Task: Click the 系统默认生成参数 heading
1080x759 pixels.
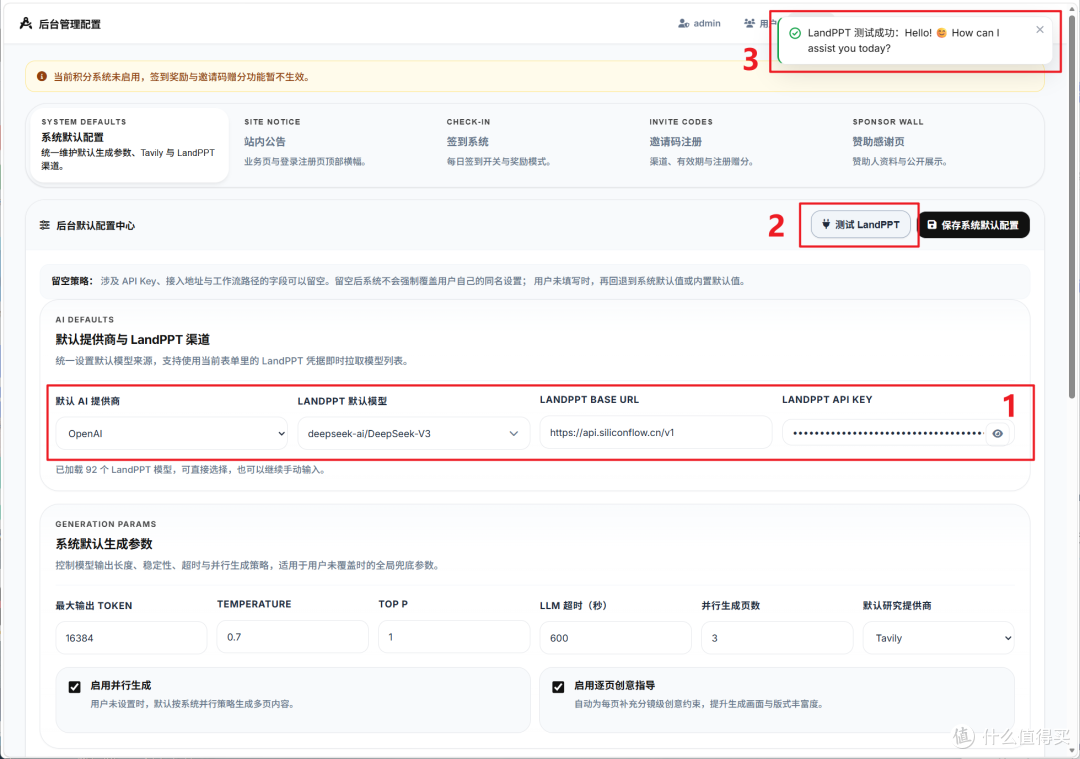Action: pyautogui.click(x=104, y=544)
